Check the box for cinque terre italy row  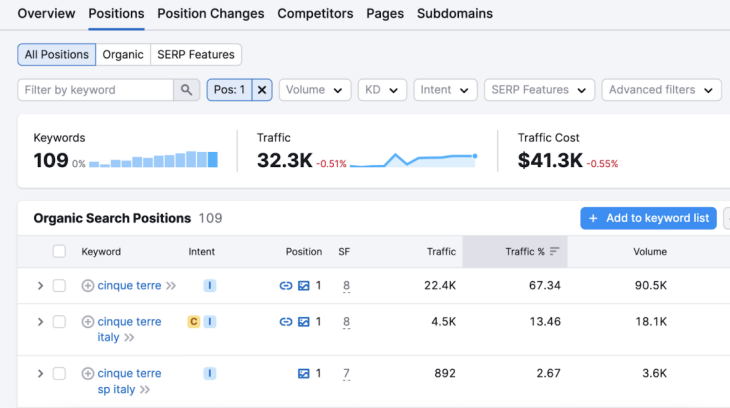pyautogui.click(x=59, y=322)
